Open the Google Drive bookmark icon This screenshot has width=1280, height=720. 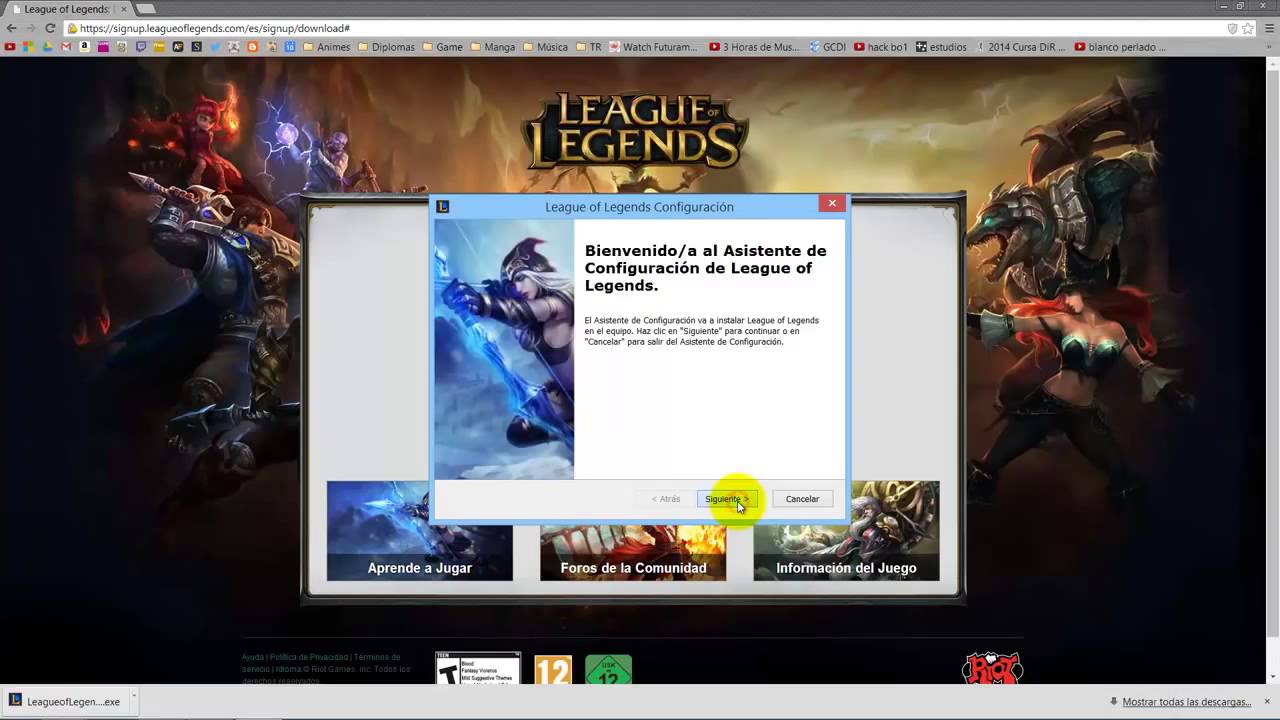click(x=47, y=47)
